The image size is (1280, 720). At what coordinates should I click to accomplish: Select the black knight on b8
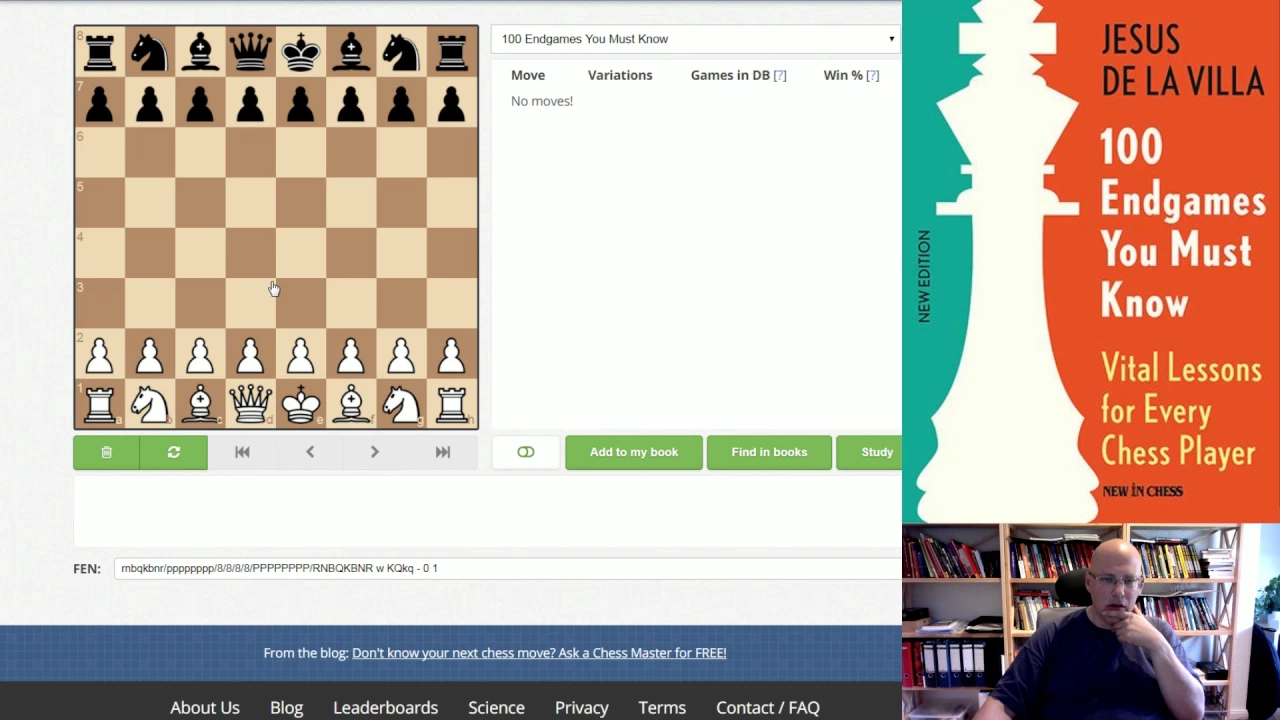pos(150,52)
